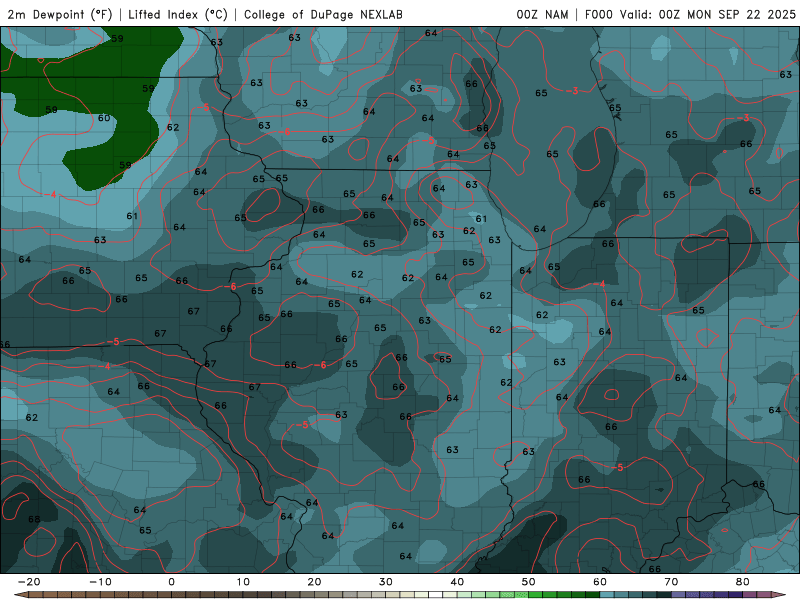Click the 20 label on the color scale
The height and width of the screenshot is (600, 800).
[x=314, y=582]
